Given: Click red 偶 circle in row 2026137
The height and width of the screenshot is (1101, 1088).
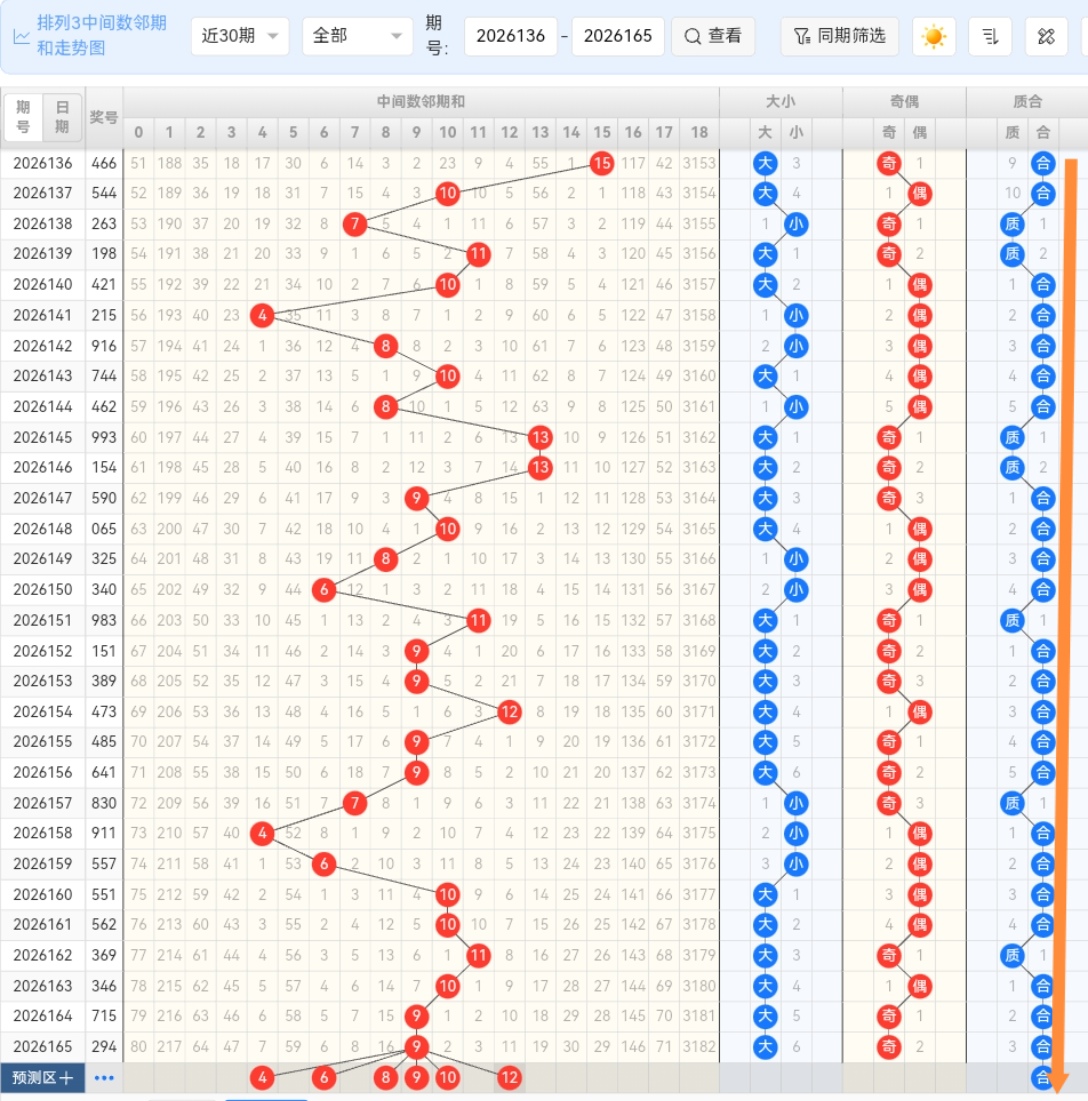Looking at the screenshot, I should (x=919, y=193).
